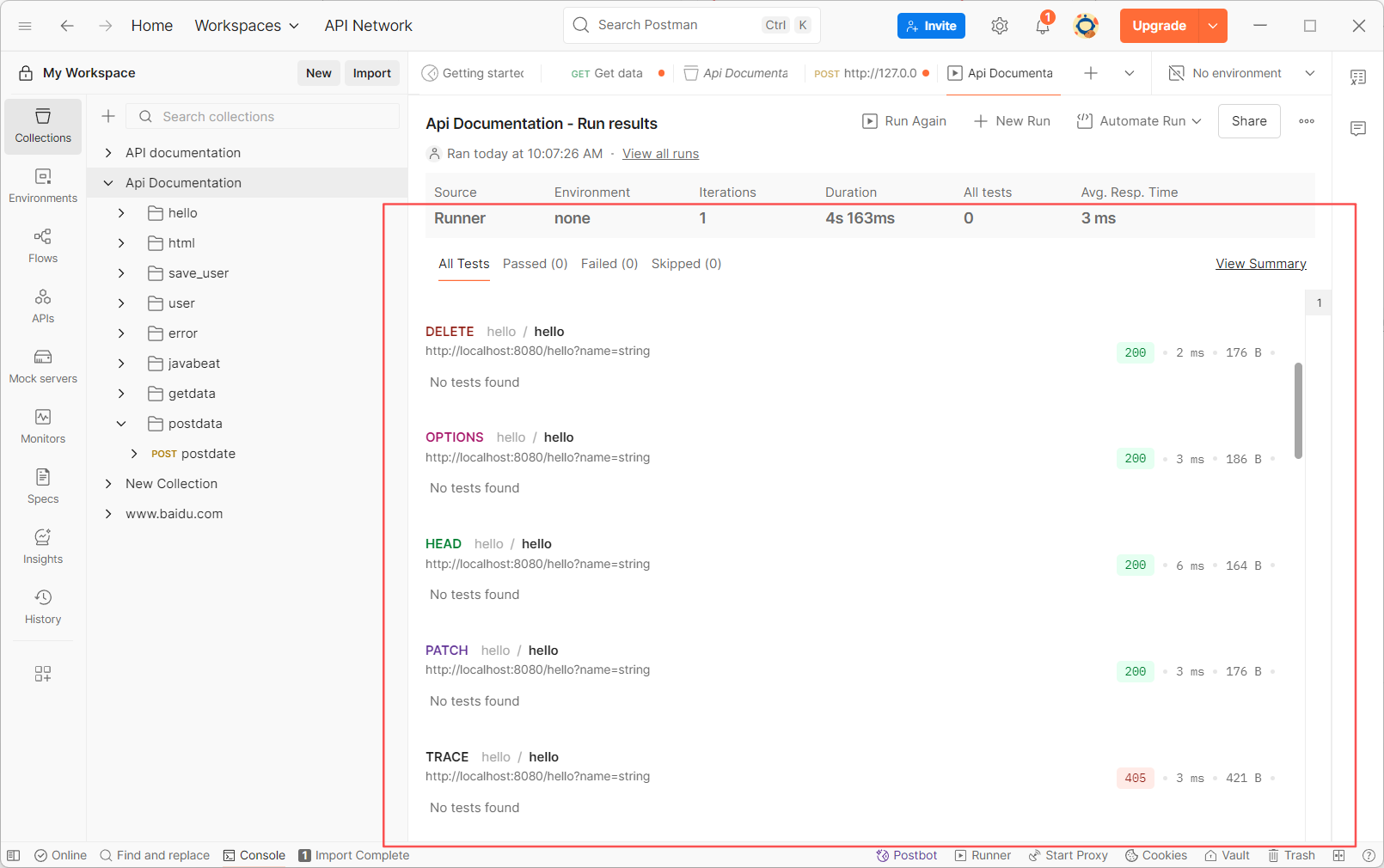Select the All Tests tab
The width and height of the screenshot is (1384, 868).
(x=464, y=264)
